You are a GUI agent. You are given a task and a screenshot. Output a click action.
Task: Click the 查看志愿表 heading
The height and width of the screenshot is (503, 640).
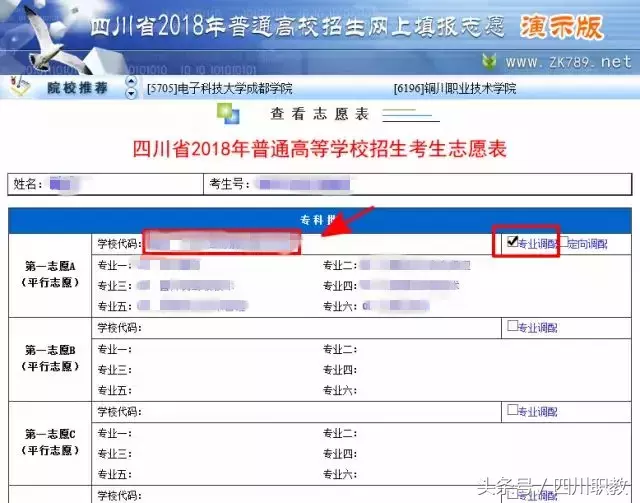click(x=319, y=114)
